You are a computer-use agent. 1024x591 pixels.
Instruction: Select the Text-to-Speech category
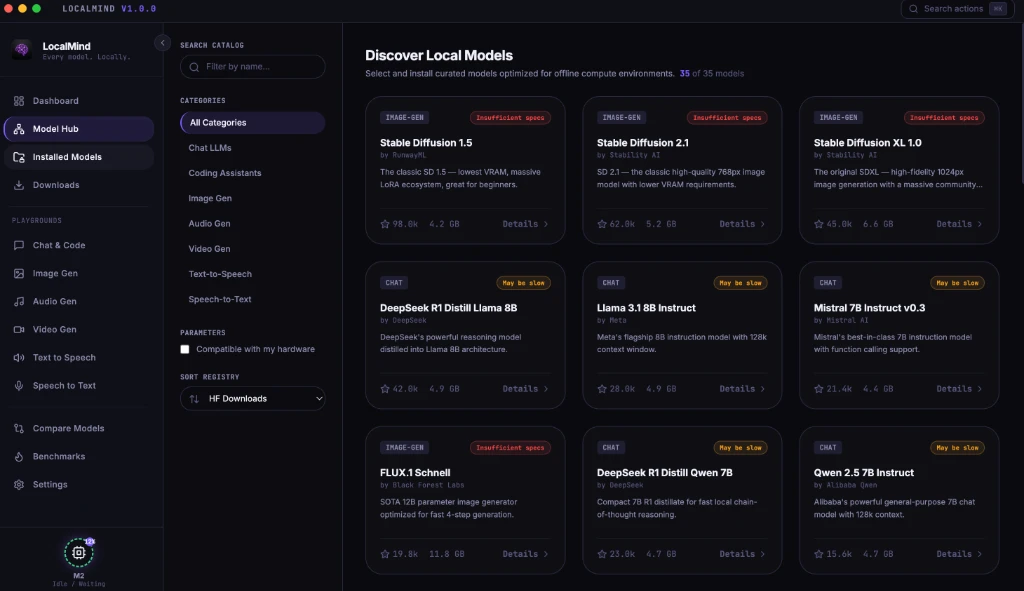(220, 274)
